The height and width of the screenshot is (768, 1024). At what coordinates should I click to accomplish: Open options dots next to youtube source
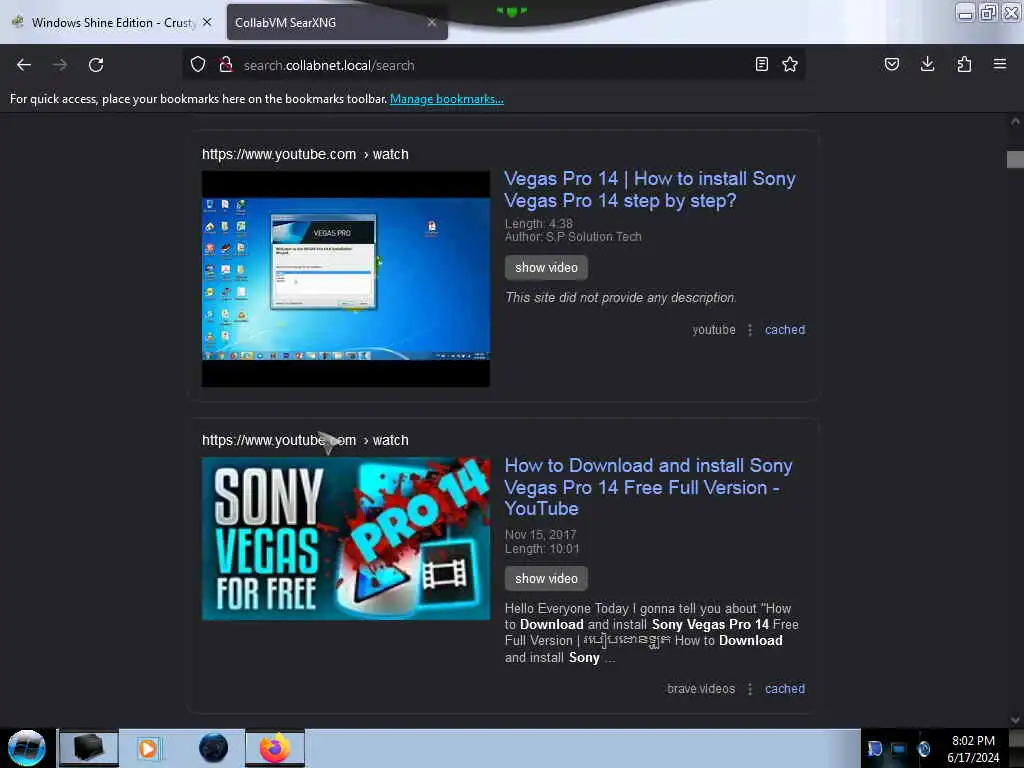(x=750, y=330)
